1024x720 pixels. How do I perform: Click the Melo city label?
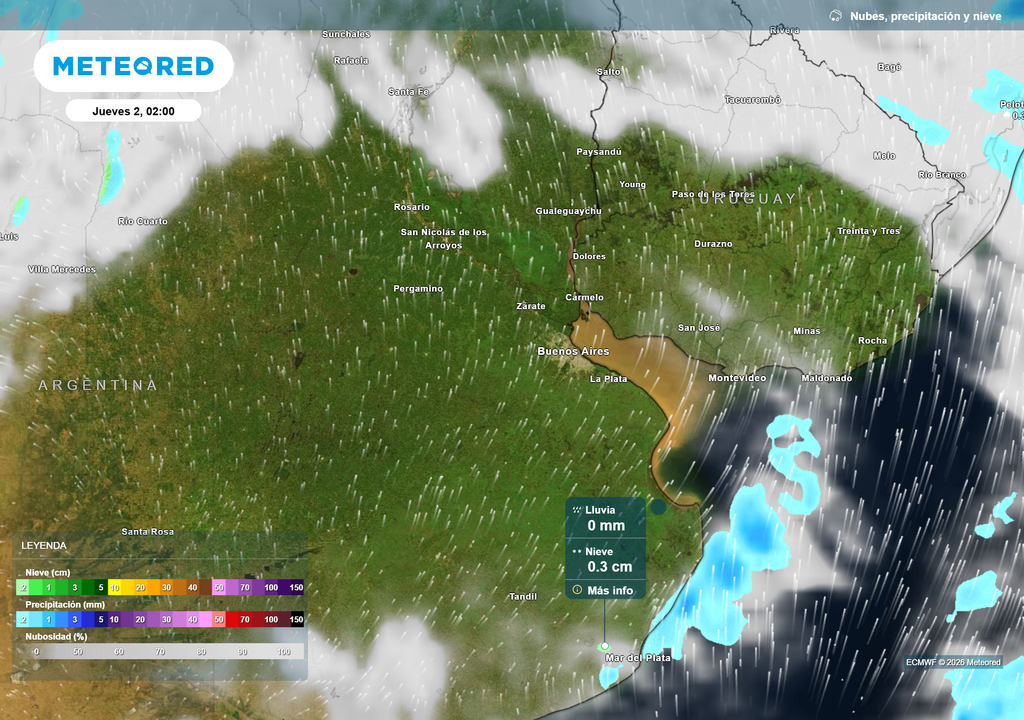click(884, 155)
